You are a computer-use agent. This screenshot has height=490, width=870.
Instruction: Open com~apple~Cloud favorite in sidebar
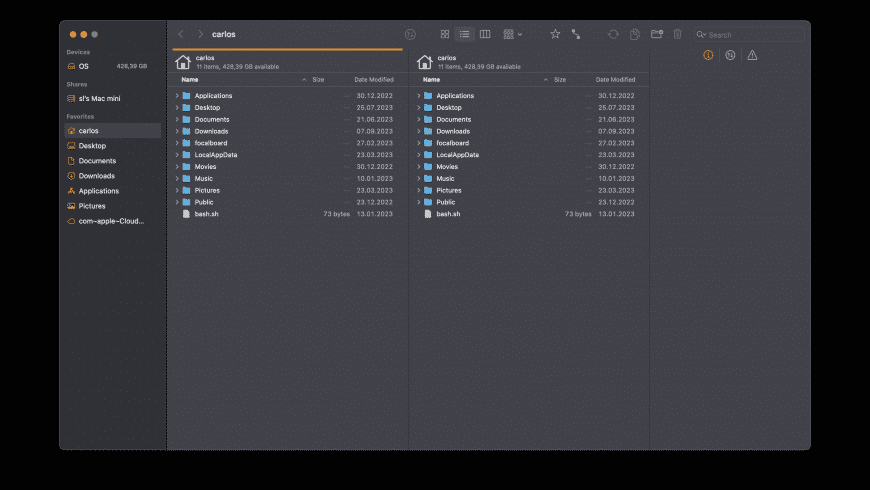coord(113,221)
